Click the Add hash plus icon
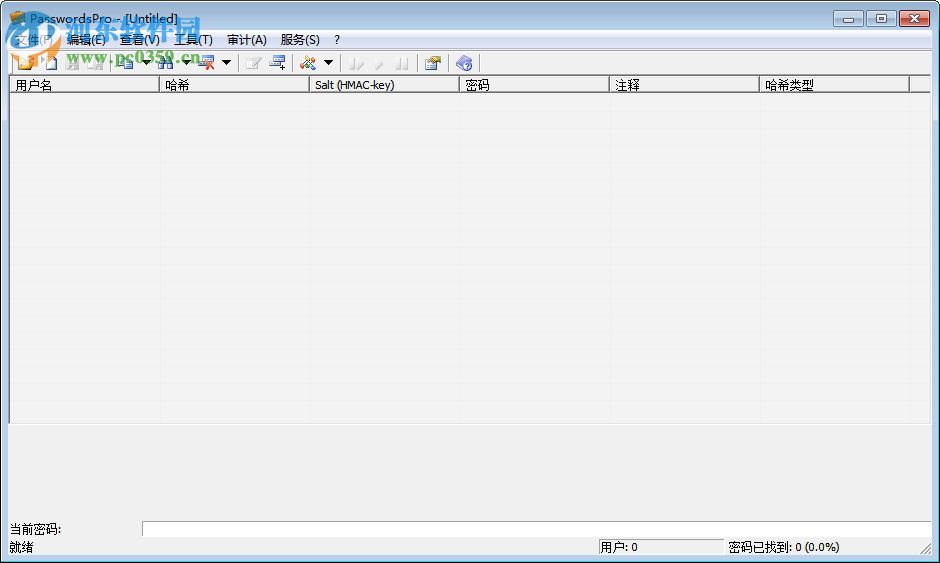 point(277,62)
